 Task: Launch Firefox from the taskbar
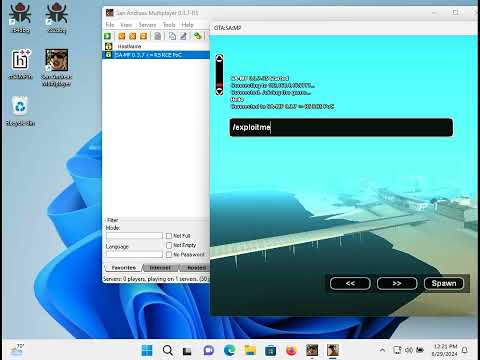[x=291, y=350]
